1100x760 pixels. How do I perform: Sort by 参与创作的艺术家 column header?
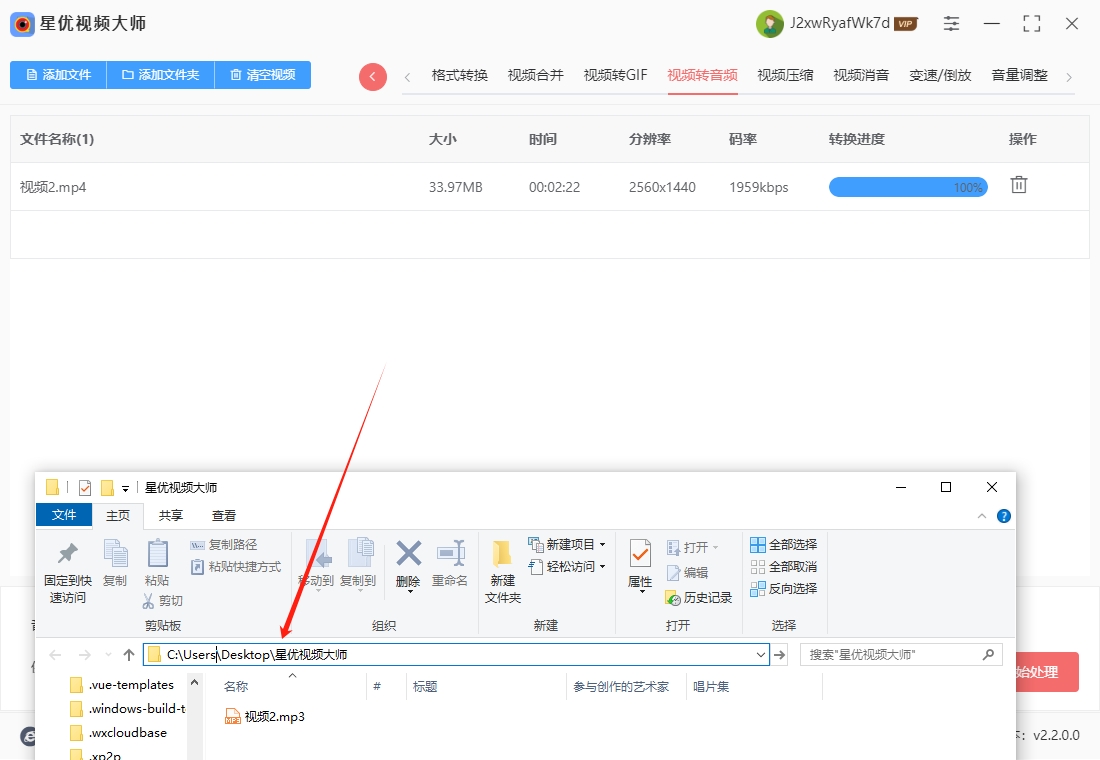[621, 686]
